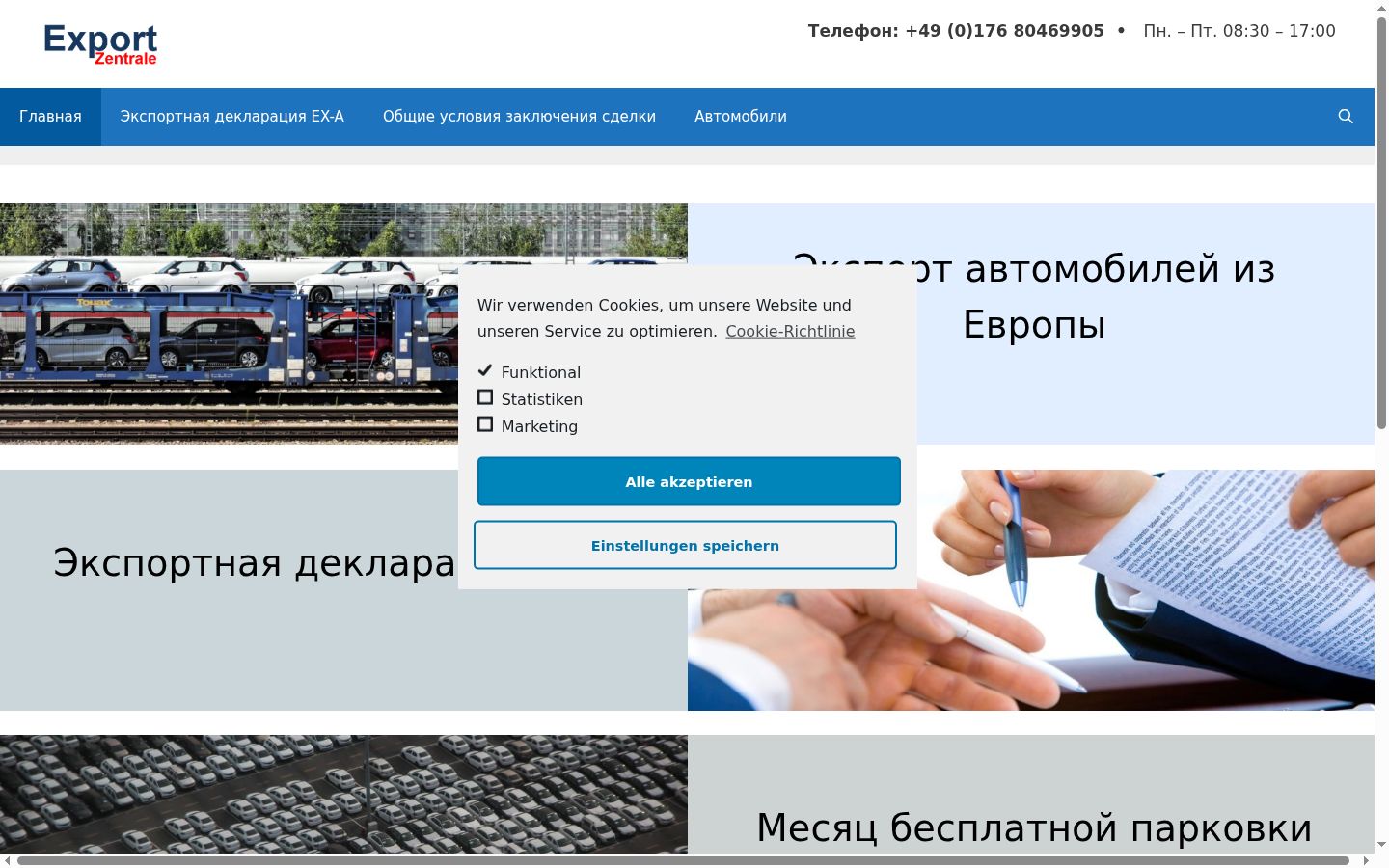Enable the Marketing checkbox
Viewport: 1389px width, 868px height.
(x=485, y=424)
